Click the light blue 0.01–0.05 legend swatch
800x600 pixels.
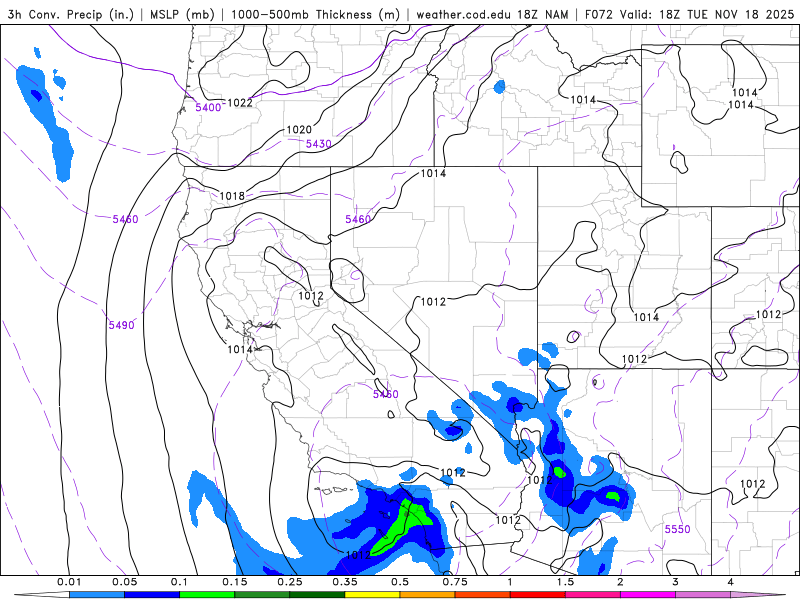(97, 595)
